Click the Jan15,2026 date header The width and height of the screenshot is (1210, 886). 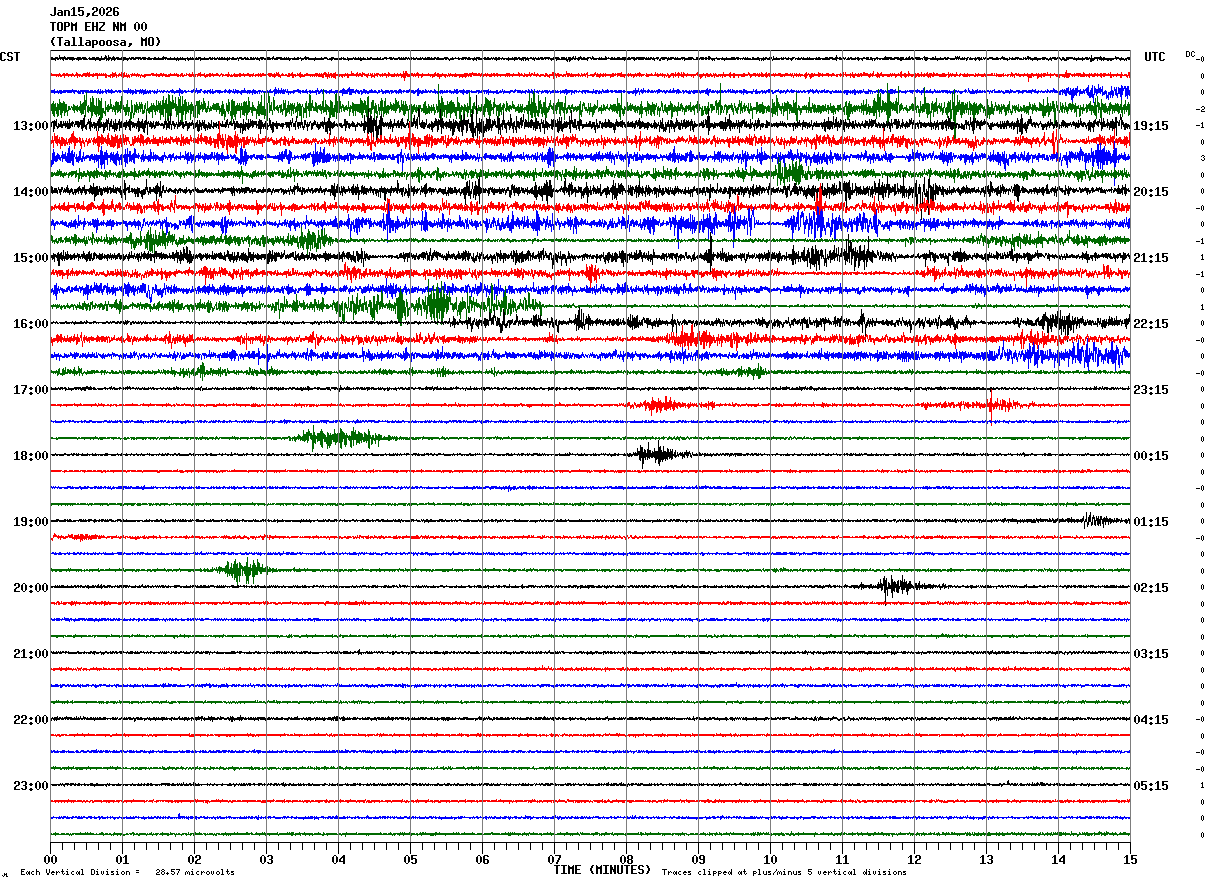(84, 12)
